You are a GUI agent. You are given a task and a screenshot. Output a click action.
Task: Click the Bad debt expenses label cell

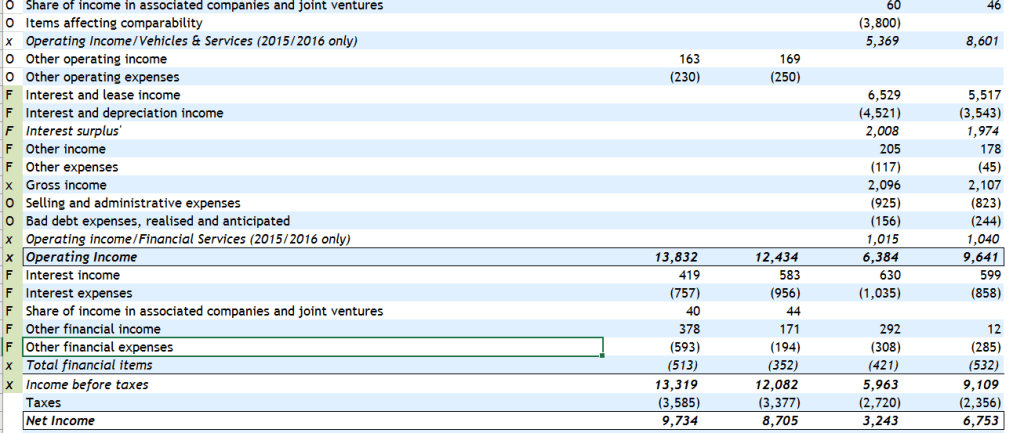[x=157, y=221]
